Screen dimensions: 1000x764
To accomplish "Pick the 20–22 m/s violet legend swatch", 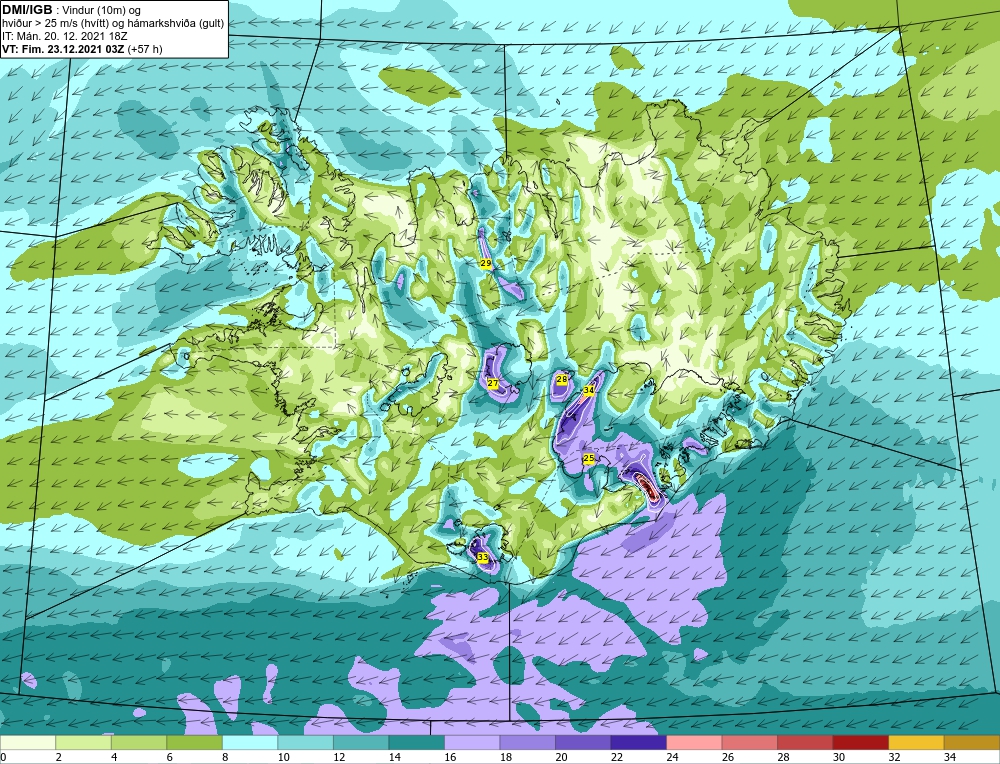I will coord(583,743).
